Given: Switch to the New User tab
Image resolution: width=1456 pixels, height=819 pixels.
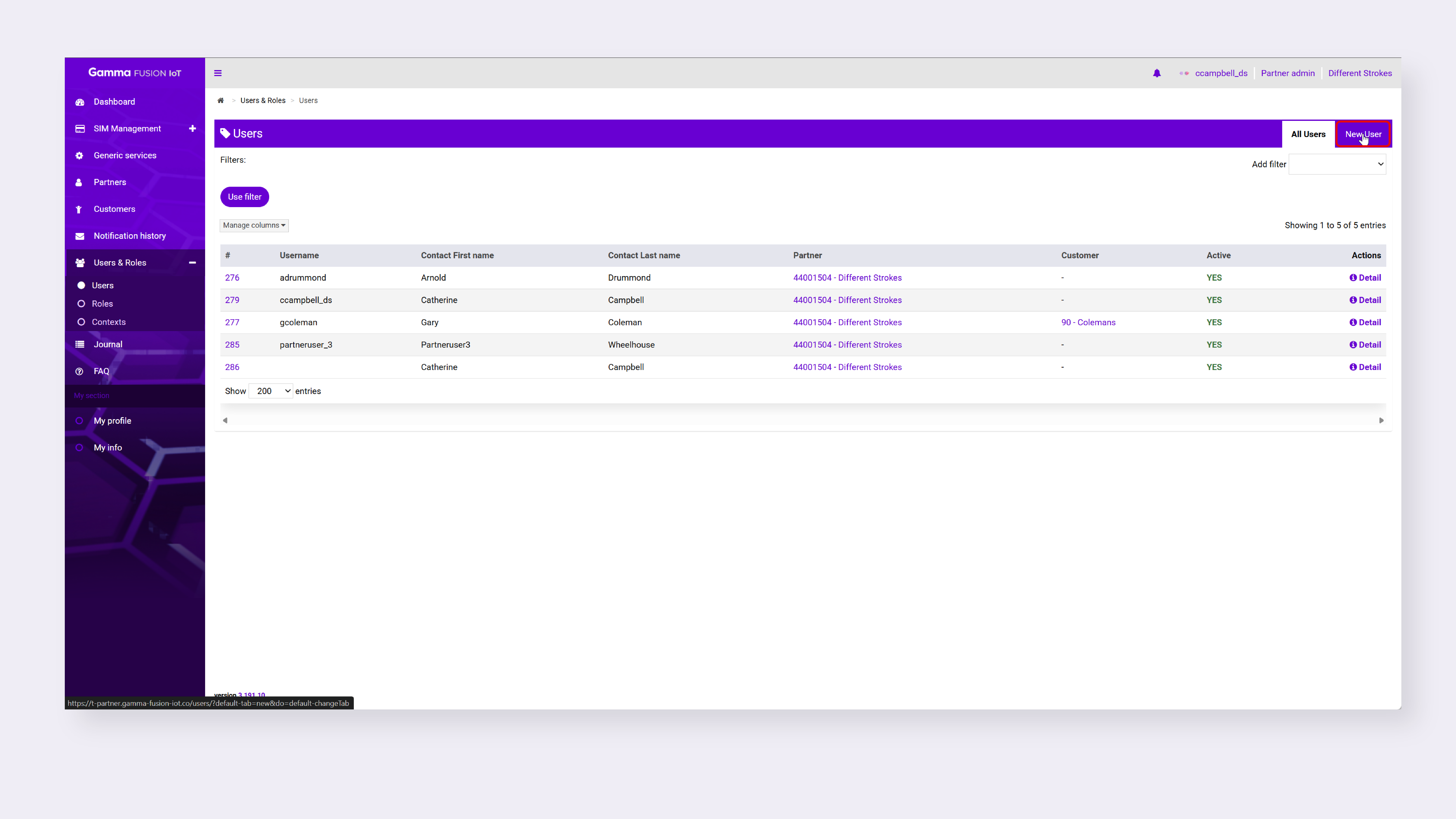Looking at the screenshot, I should pos(1363,134).
